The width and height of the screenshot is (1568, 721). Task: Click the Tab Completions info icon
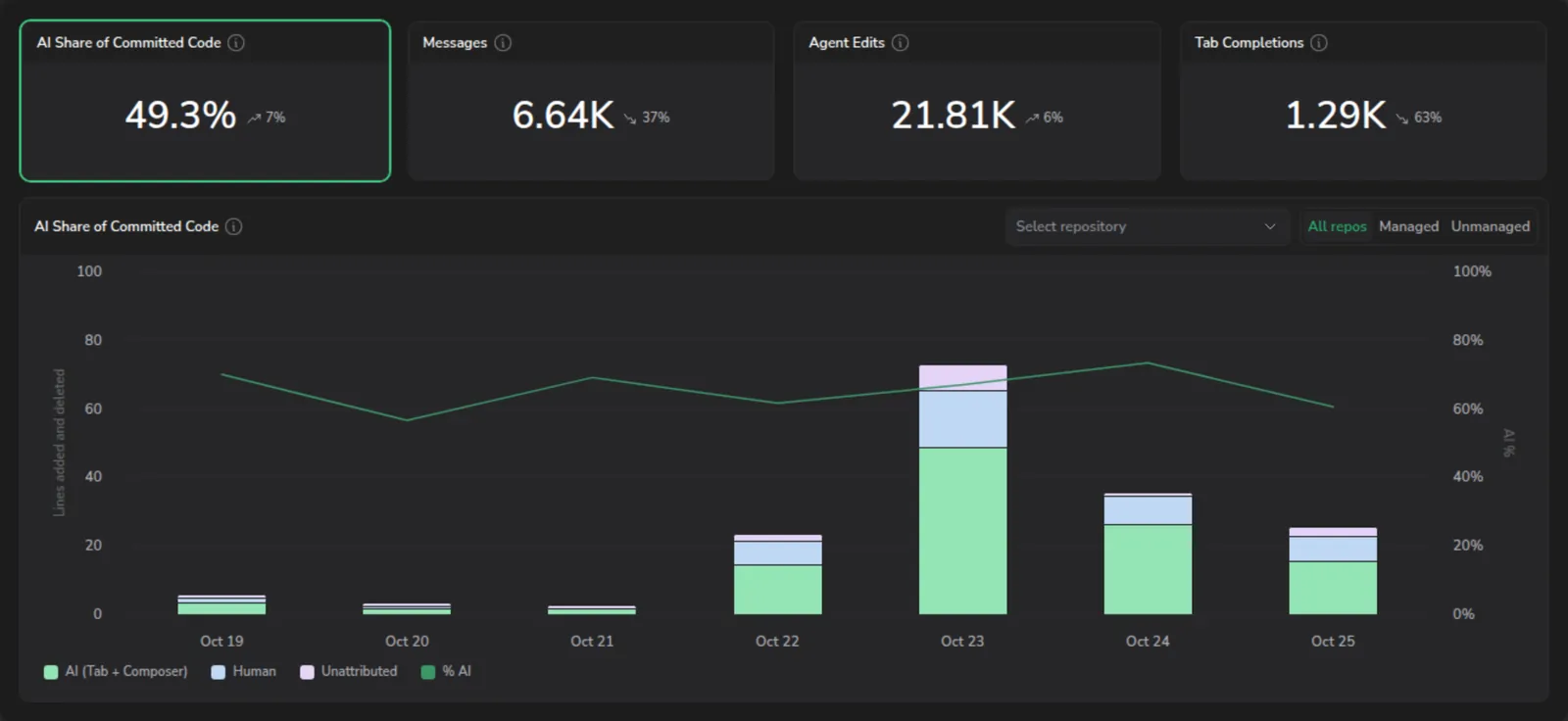pos(1319,43)
